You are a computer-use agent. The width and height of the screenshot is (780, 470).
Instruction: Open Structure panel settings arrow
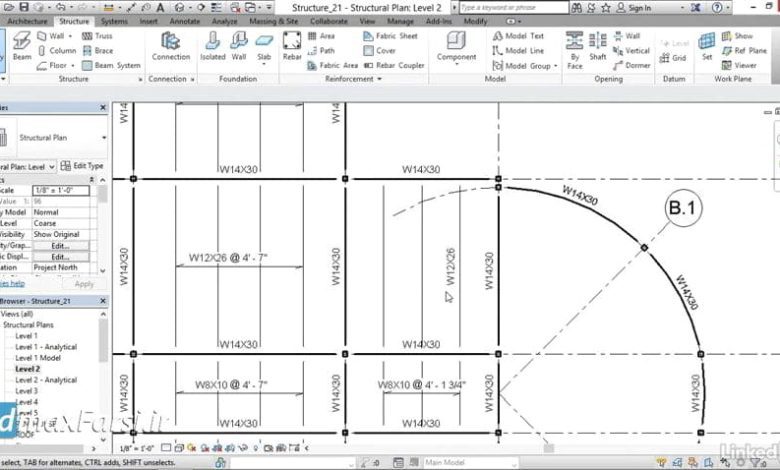click(x=140, y=79)
